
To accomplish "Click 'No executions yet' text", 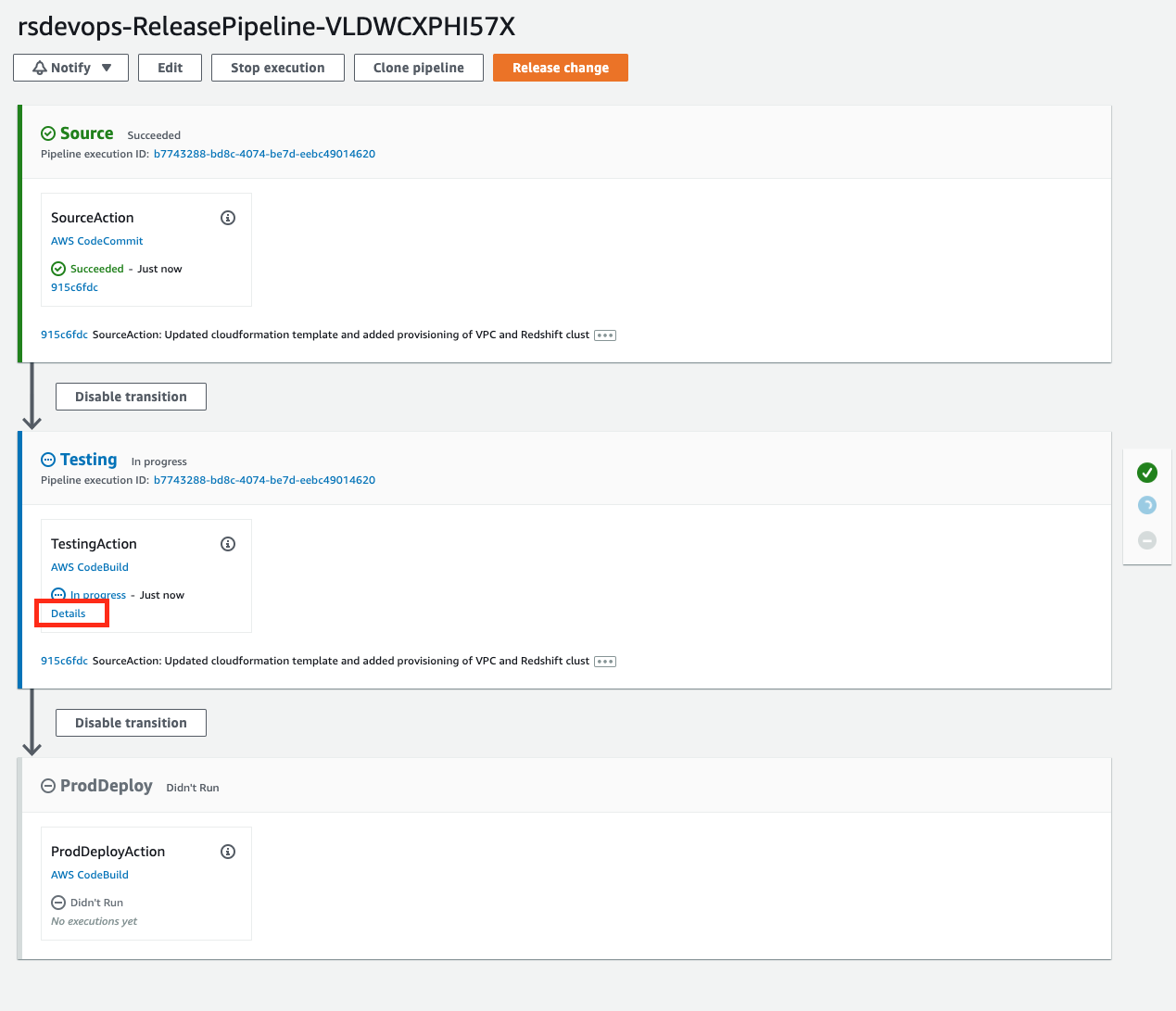I will tap(94, 921).
